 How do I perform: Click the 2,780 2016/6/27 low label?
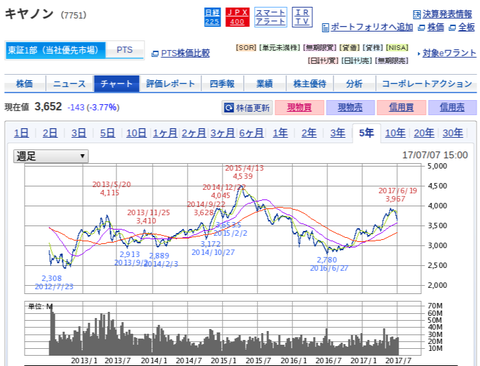click(x=329, y=264)
